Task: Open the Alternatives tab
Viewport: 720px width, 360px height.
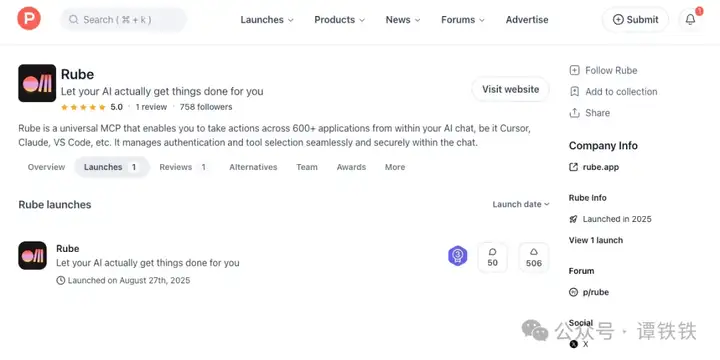Action: coord(253,167)
